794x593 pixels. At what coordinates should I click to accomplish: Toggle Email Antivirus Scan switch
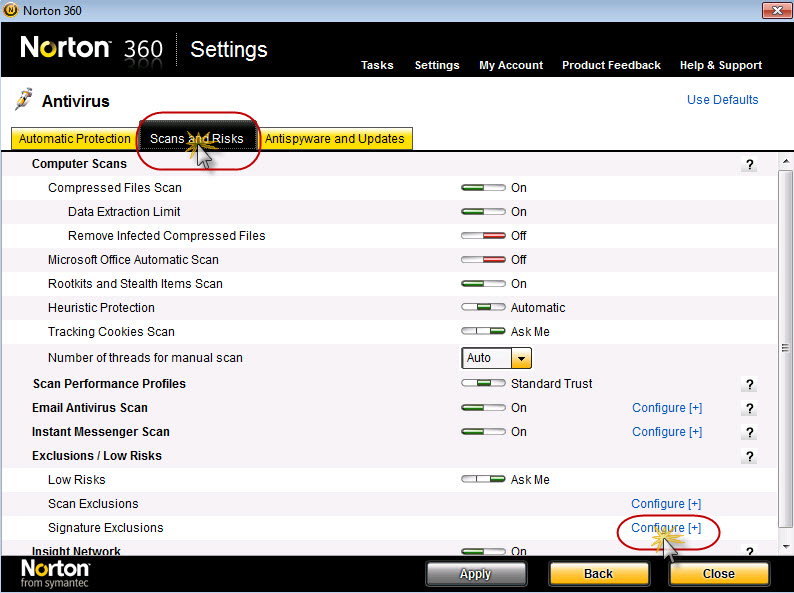[x=483, y=408]
